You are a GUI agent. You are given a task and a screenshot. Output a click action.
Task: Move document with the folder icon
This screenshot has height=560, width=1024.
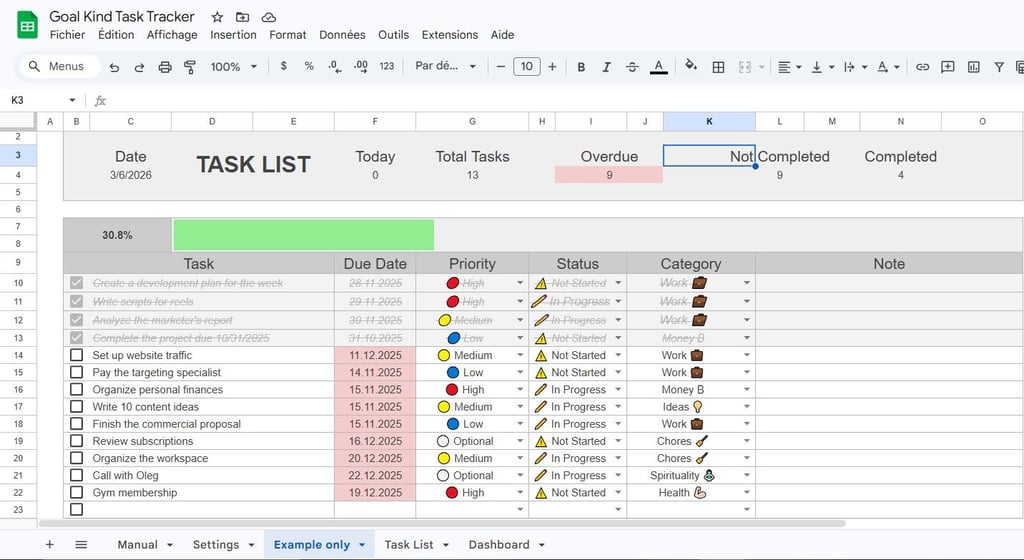(242, 18)
